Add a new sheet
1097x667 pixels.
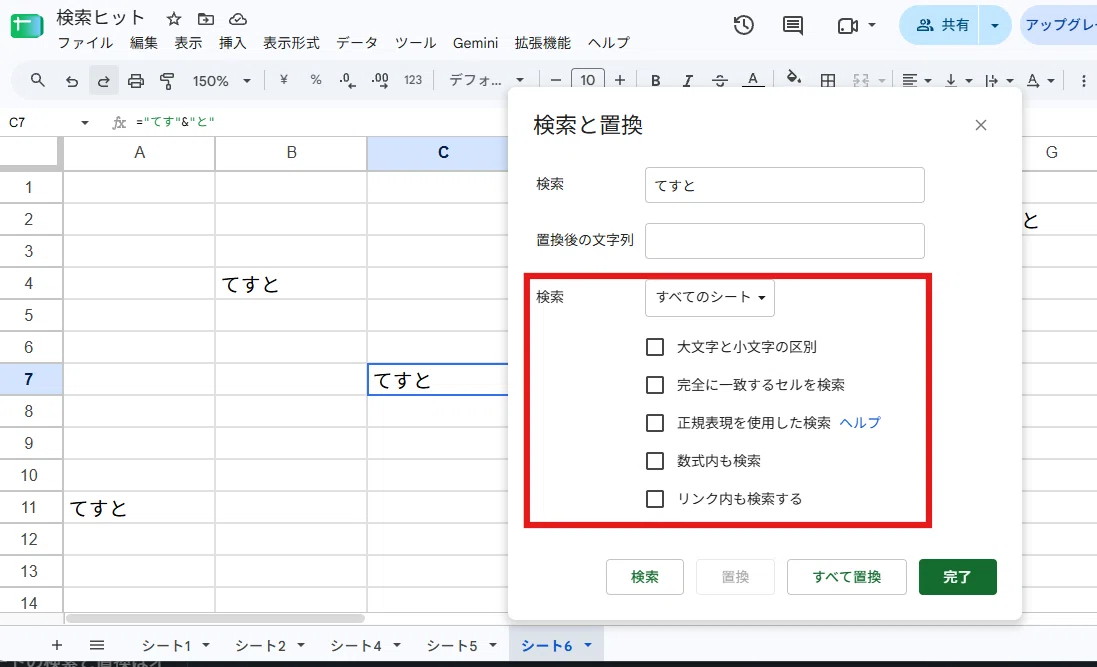pyautogui.click(x=57, y=645)
